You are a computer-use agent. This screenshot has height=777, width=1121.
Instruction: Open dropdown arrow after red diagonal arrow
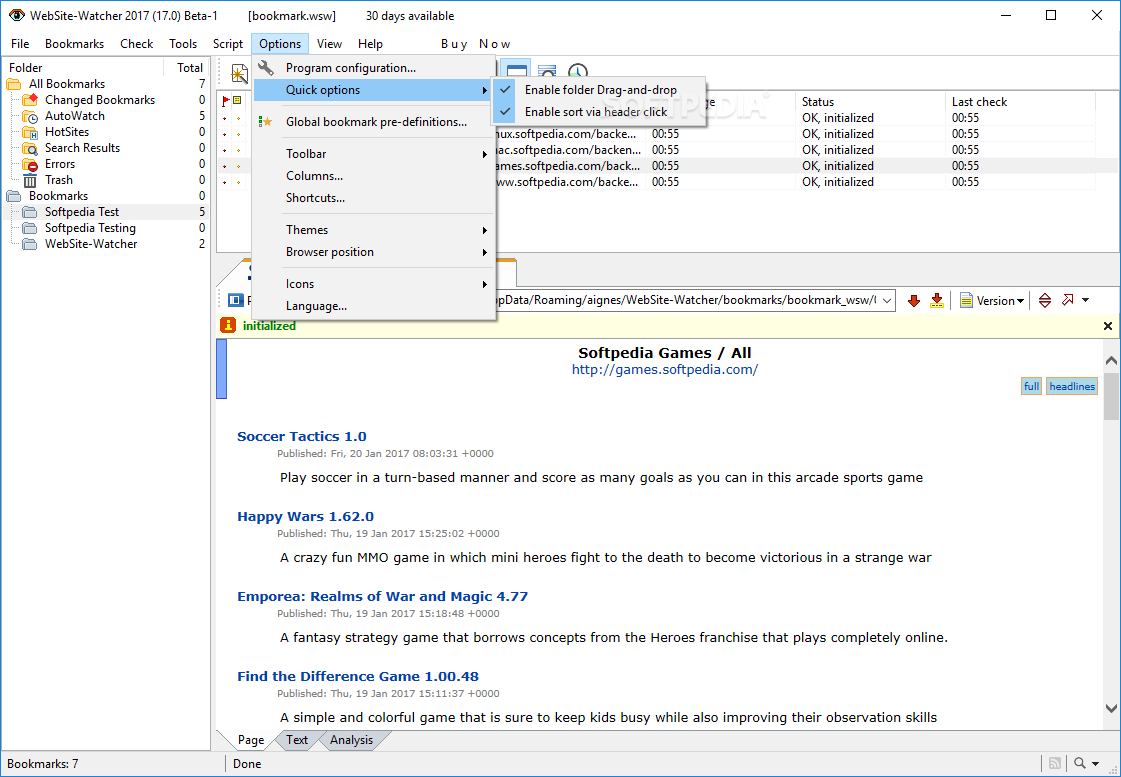coord(1085,300)
